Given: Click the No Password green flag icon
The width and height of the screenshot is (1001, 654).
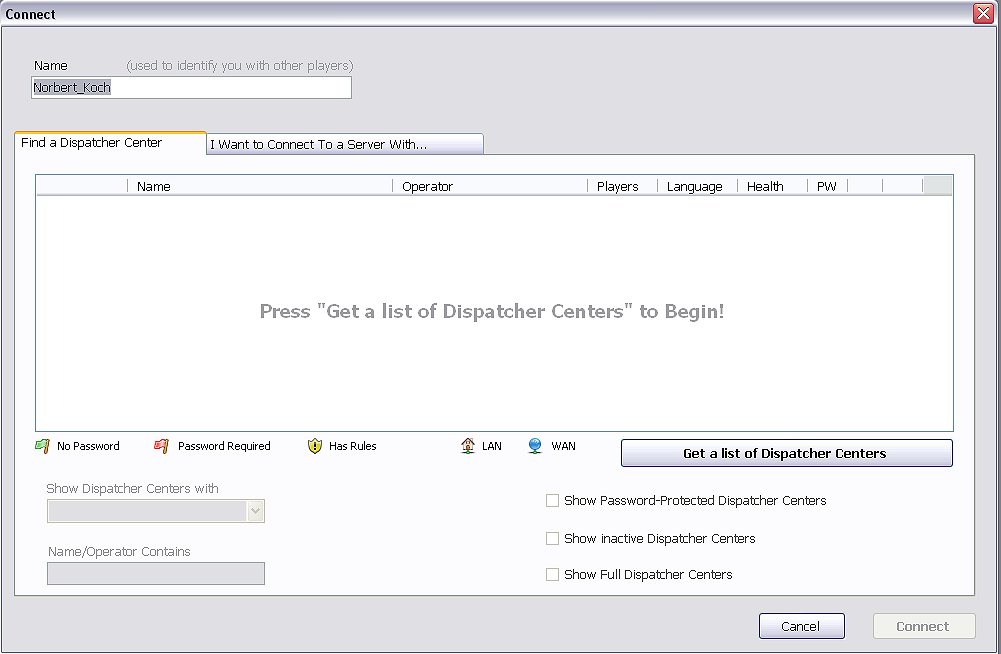Looking at the screenshot, I should point(42,446).
